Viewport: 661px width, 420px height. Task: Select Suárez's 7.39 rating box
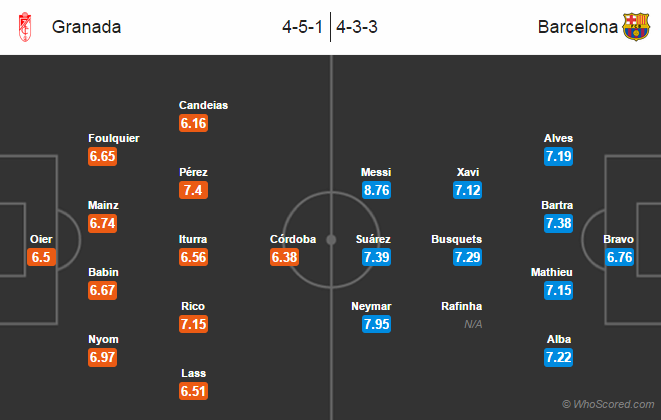(x=376, y=257)
